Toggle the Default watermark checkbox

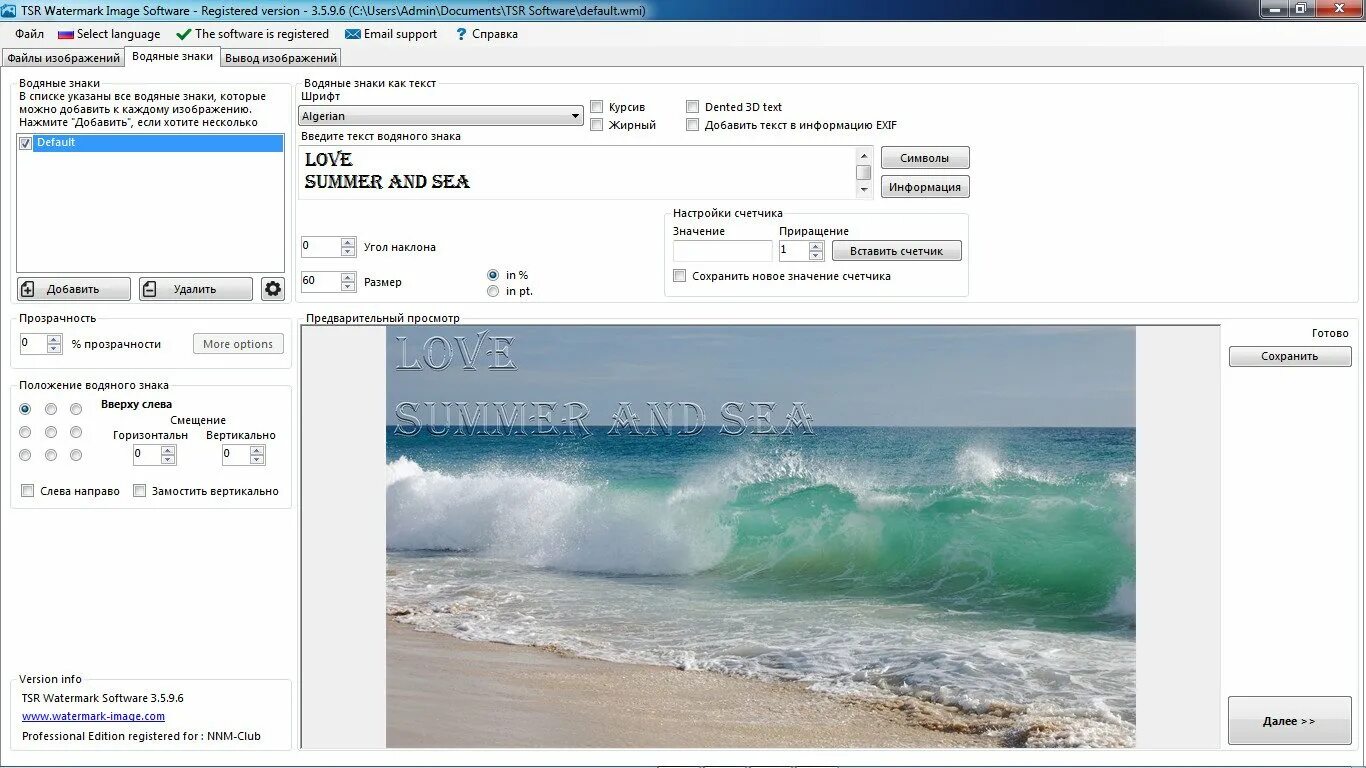(x=25, y=143)
